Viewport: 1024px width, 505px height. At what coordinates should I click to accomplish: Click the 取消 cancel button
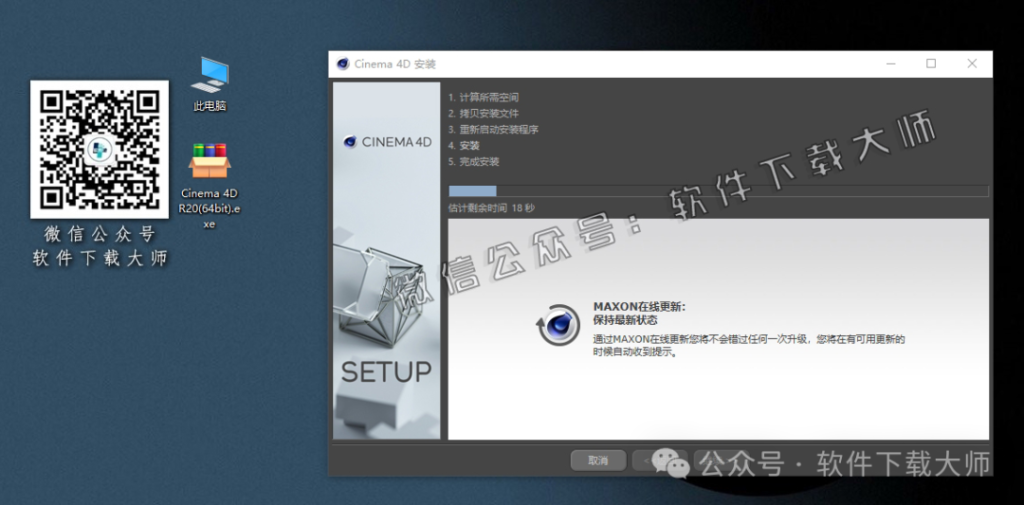598,461
